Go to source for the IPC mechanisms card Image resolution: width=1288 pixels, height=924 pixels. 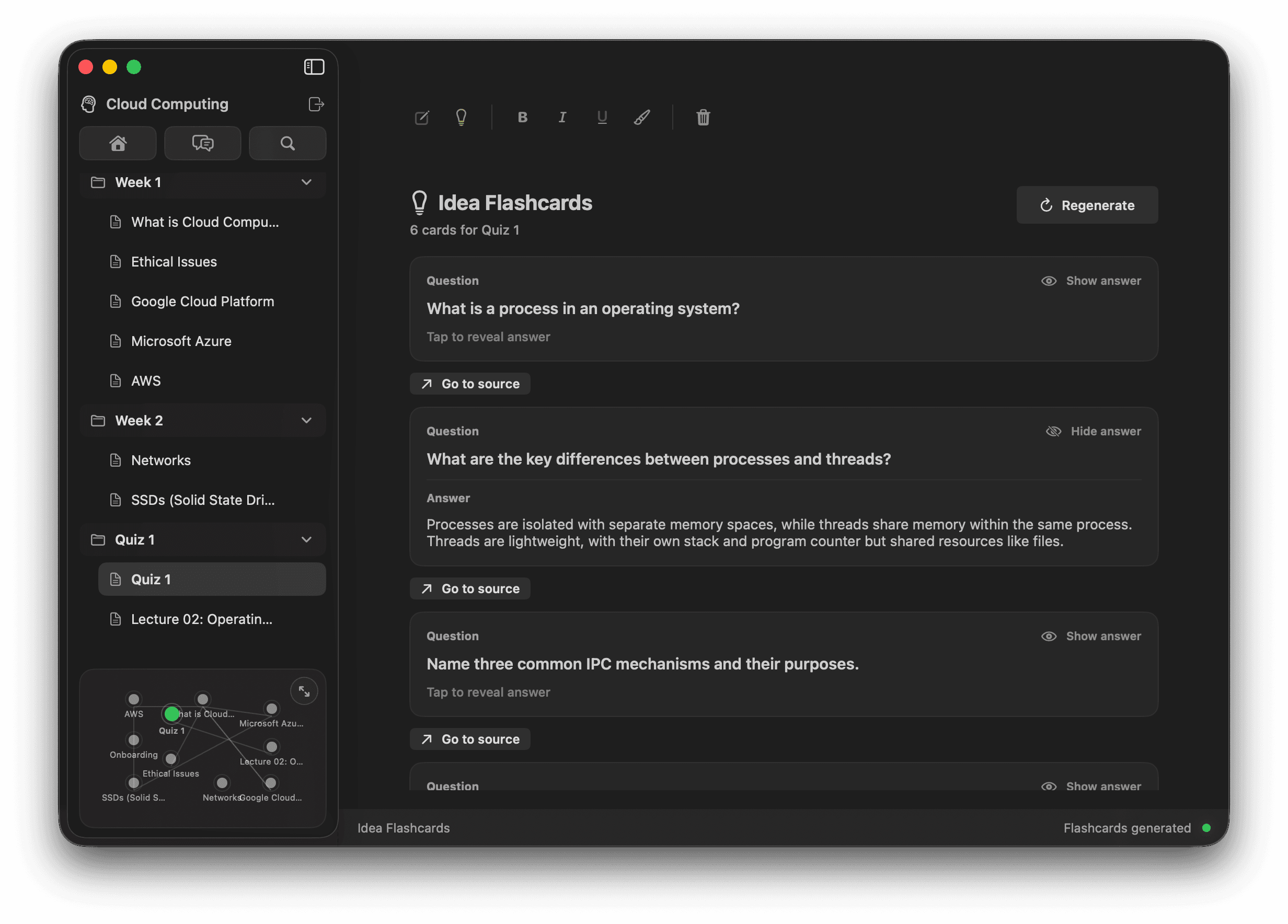coord(470,740)
